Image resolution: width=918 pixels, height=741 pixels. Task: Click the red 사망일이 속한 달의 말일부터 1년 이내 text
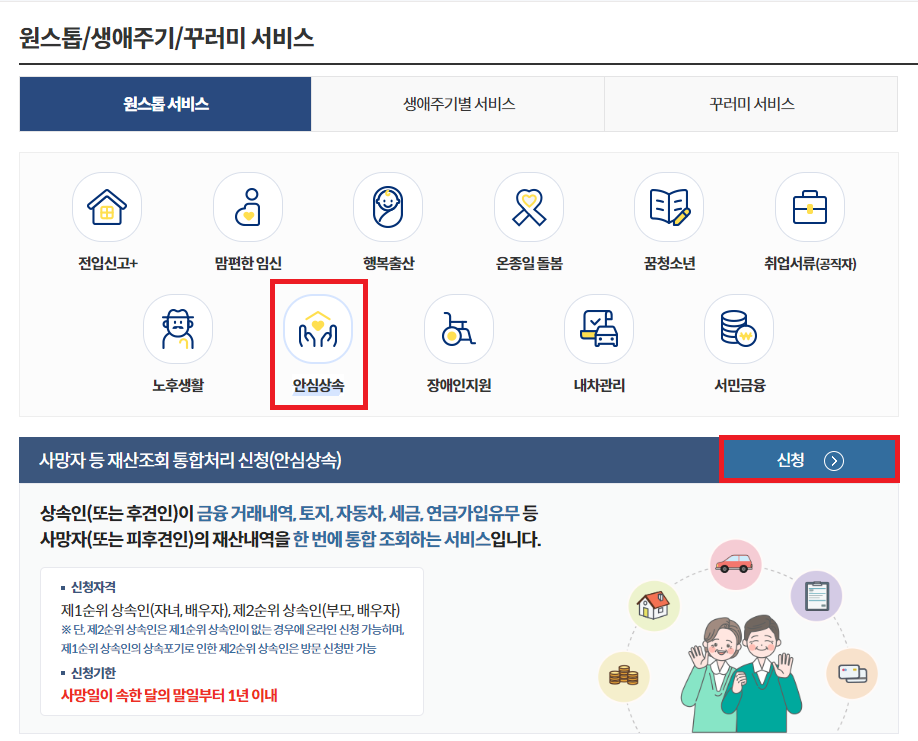coord(169,695)
